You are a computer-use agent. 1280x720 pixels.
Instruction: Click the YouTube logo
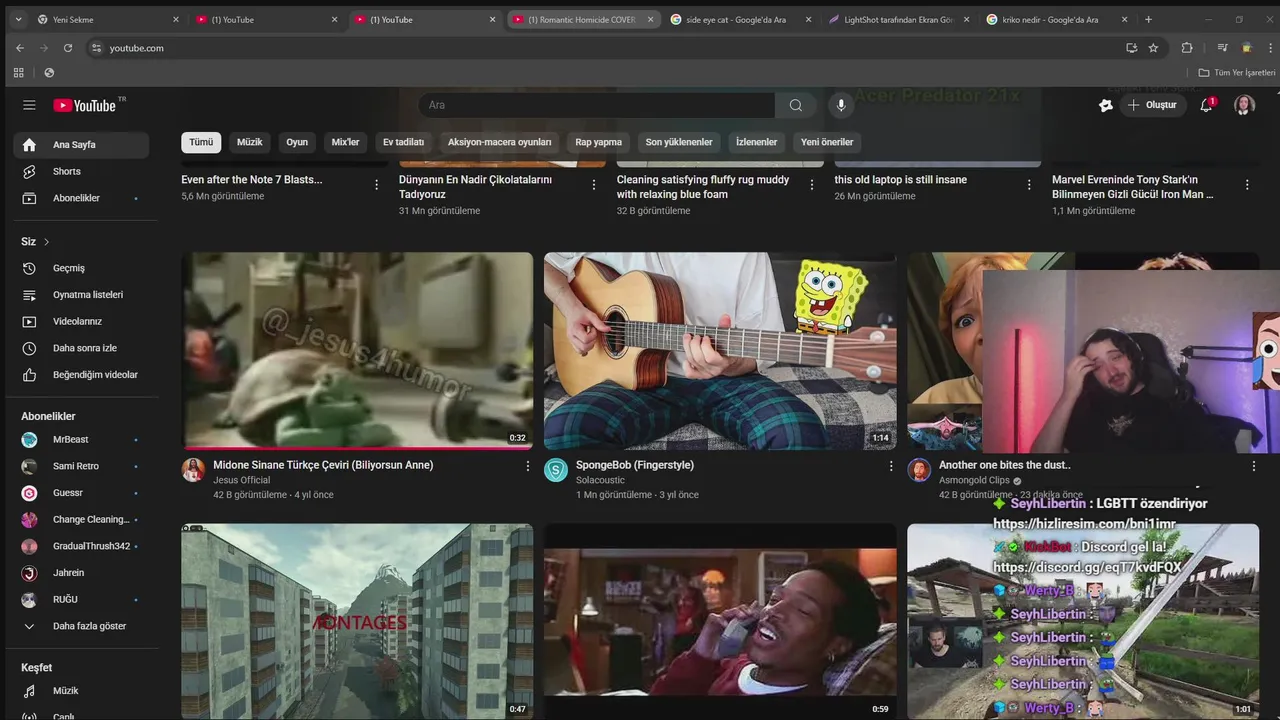click(x=85, y=105)
